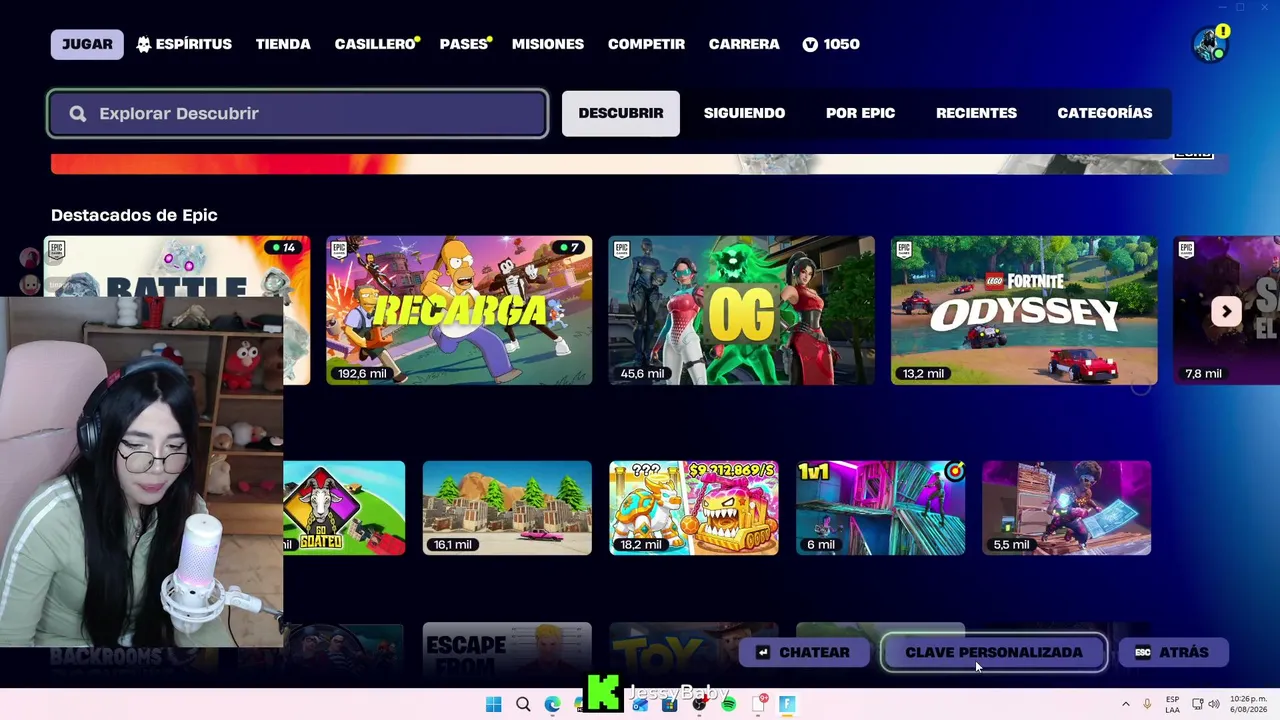The height and width of the screenshot is (720, 1280).
Task: Select the RECIENTES filter tab
Action: click(976, 113)
